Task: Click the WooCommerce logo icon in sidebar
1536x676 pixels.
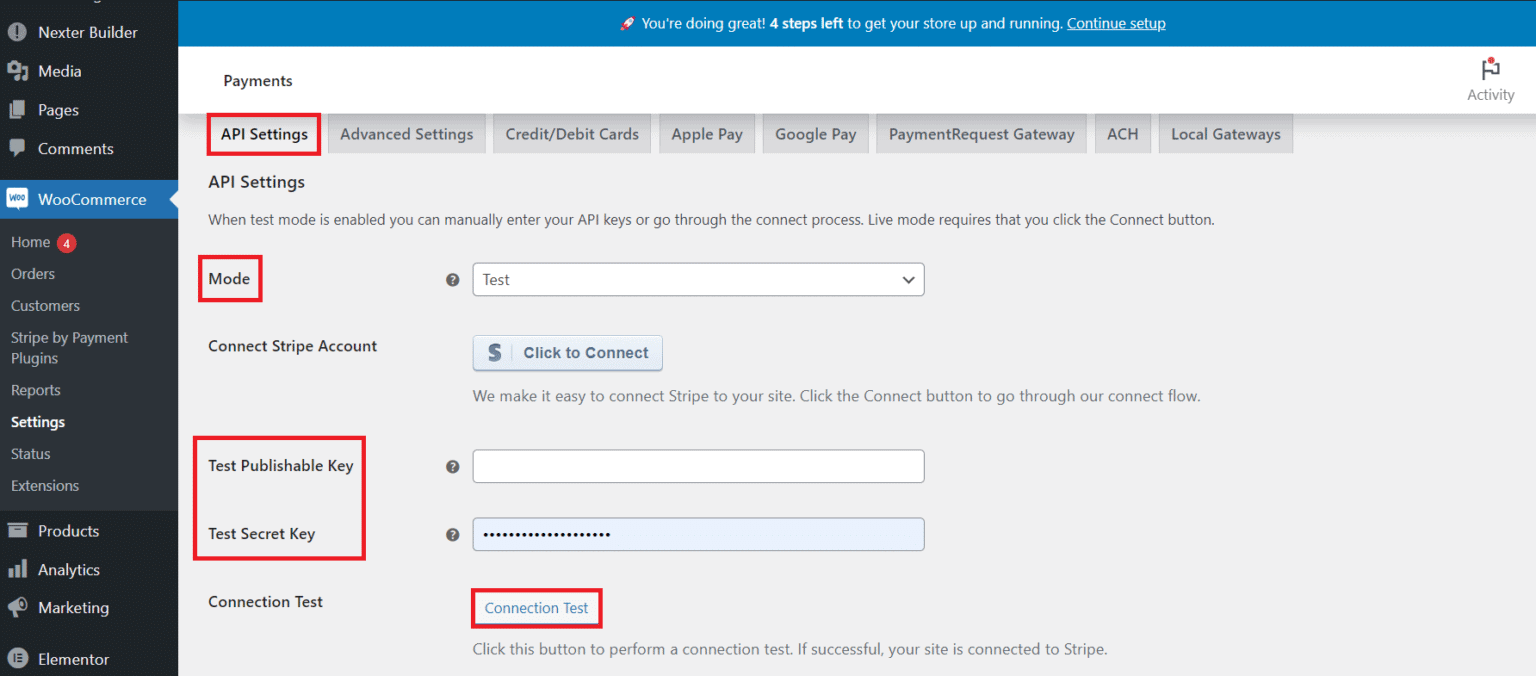Action: (x=17, y=199)
